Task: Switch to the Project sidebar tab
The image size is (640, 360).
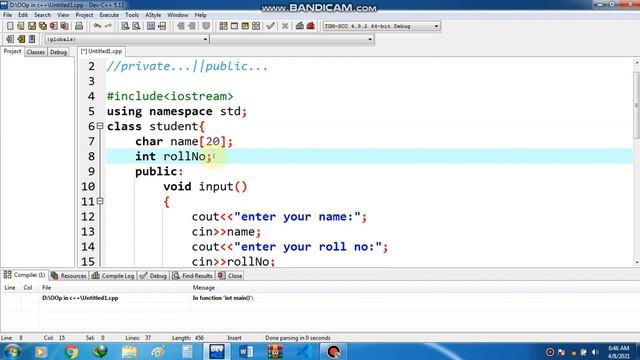Action: point(12,51)
